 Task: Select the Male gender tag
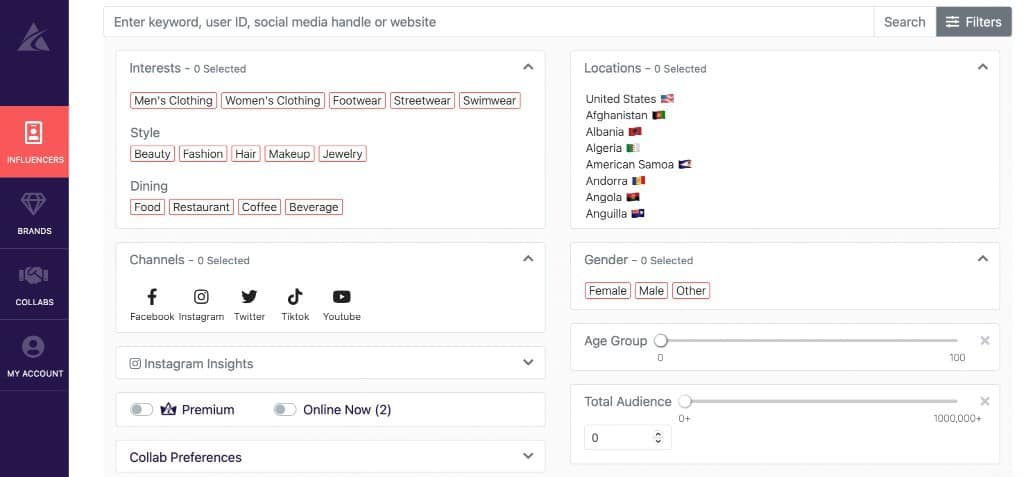point(651,291)
